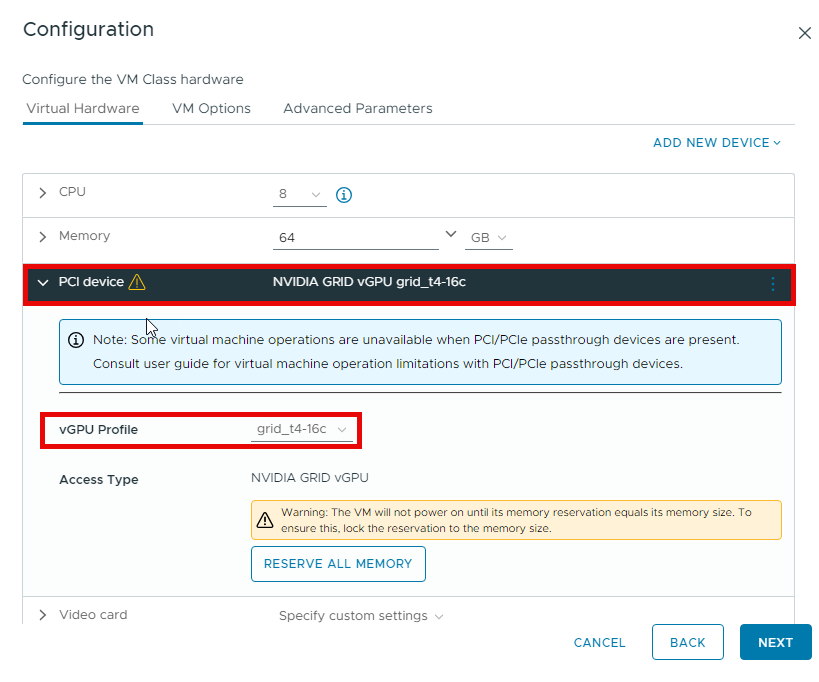
Task: Open the Add New Device menu
Action: coord(716,143)
